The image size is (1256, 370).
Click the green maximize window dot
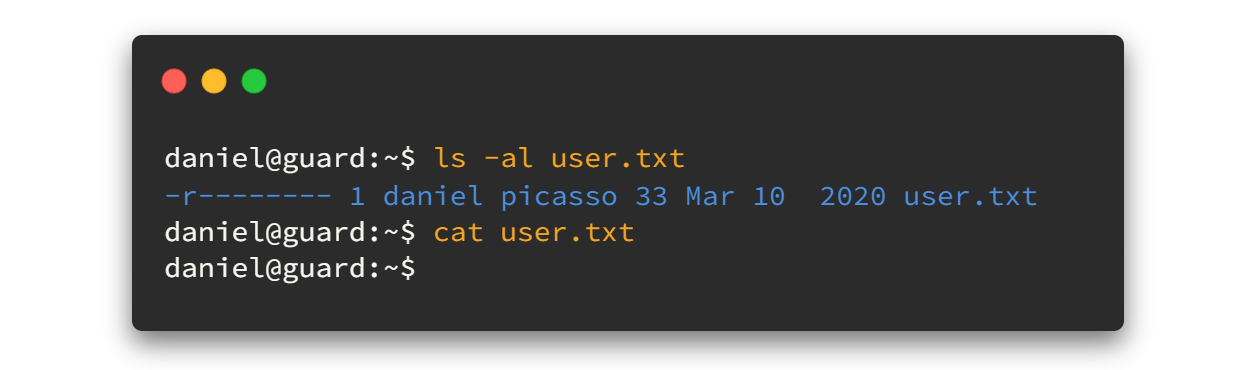[x=254, y=81]
